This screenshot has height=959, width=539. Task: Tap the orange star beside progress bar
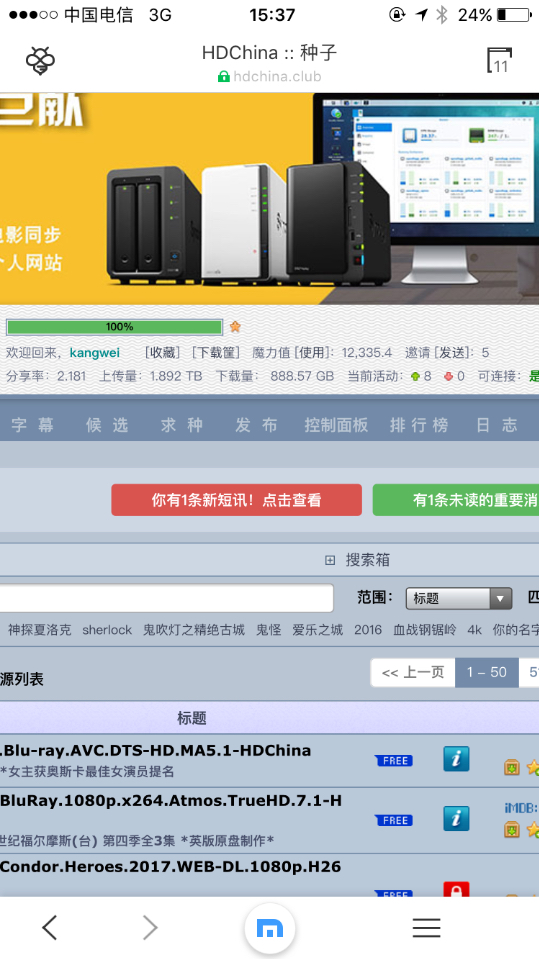click(x=235, y=327)
